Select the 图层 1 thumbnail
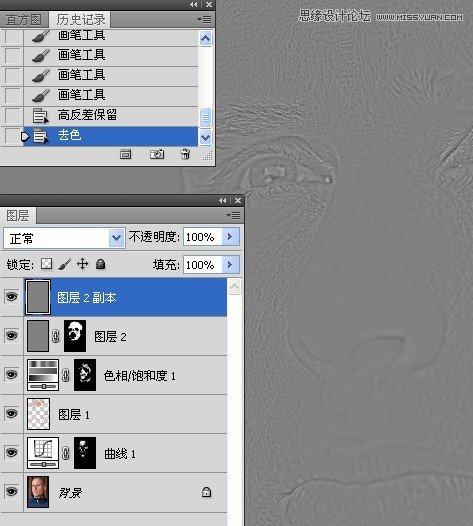This screenshot has width=473, height=526. pos(39,414)
